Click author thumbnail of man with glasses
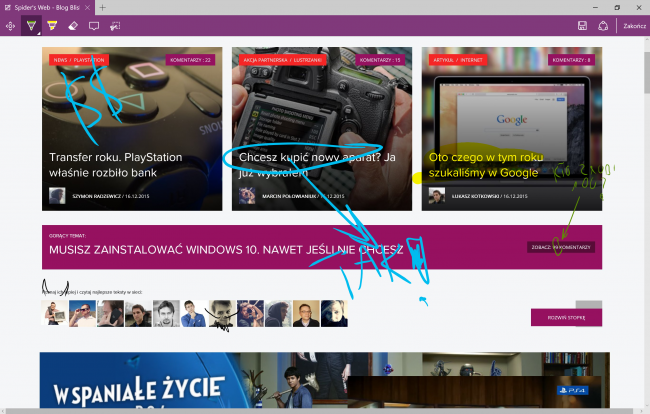This screenshot has height=414, width=650. point(306,314)
